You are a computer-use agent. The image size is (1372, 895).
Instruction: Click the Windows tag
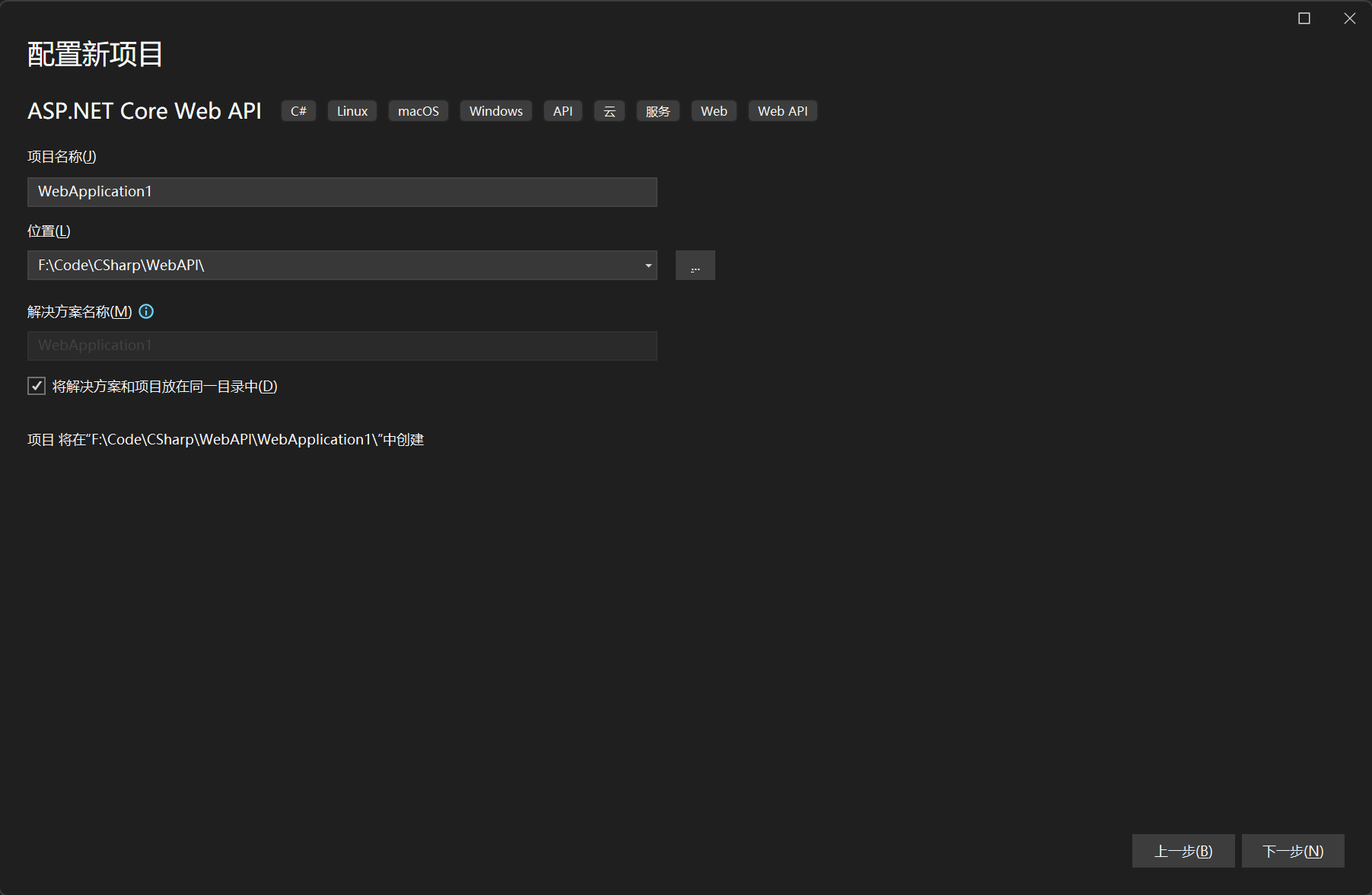[x=496, y=111]
